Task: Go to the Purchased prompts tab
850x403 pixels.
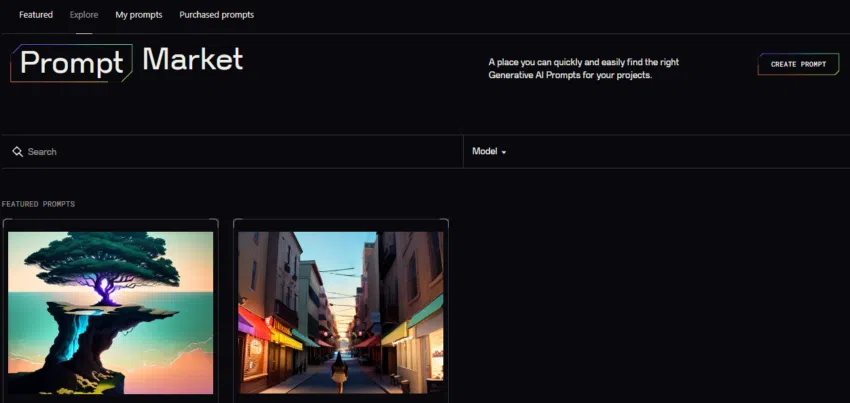Action: coord(217,15)
